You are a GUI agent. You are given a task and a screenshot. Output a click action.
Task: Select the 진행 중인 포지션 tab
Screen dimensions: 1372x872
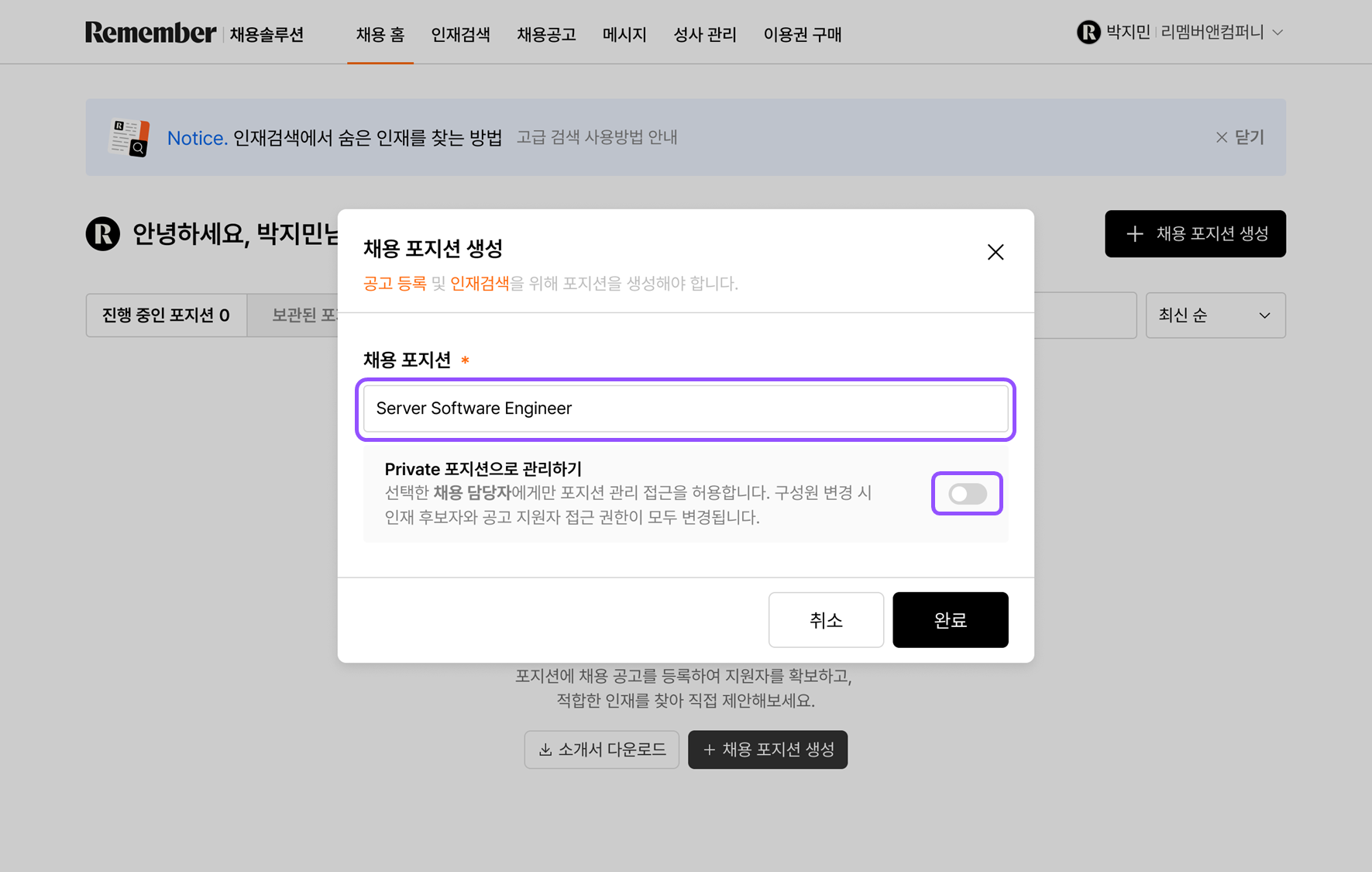point(166,315)
